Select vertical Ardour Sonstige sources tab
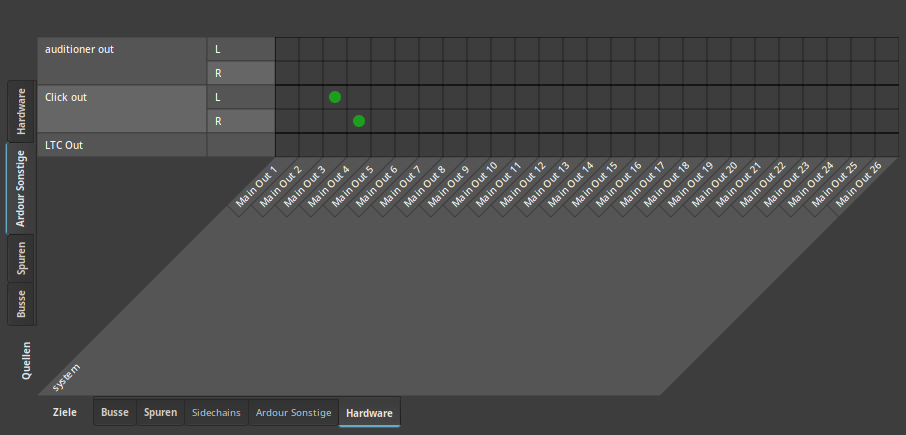 pyautogui.click(x=21, y=189)
